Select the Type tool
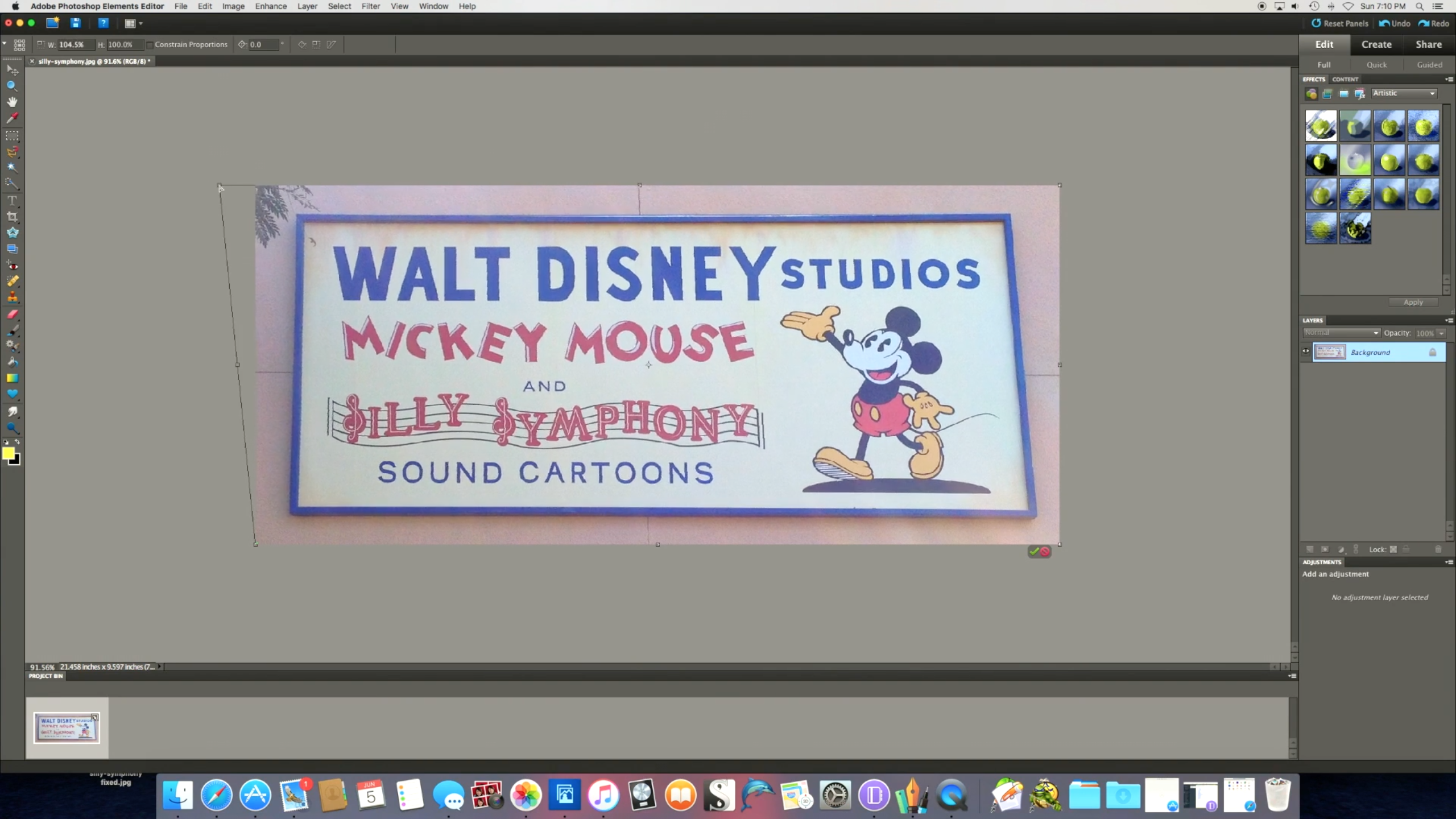Image resolution: width=1456 pixels, height=819 pixels. coord(12,201)
